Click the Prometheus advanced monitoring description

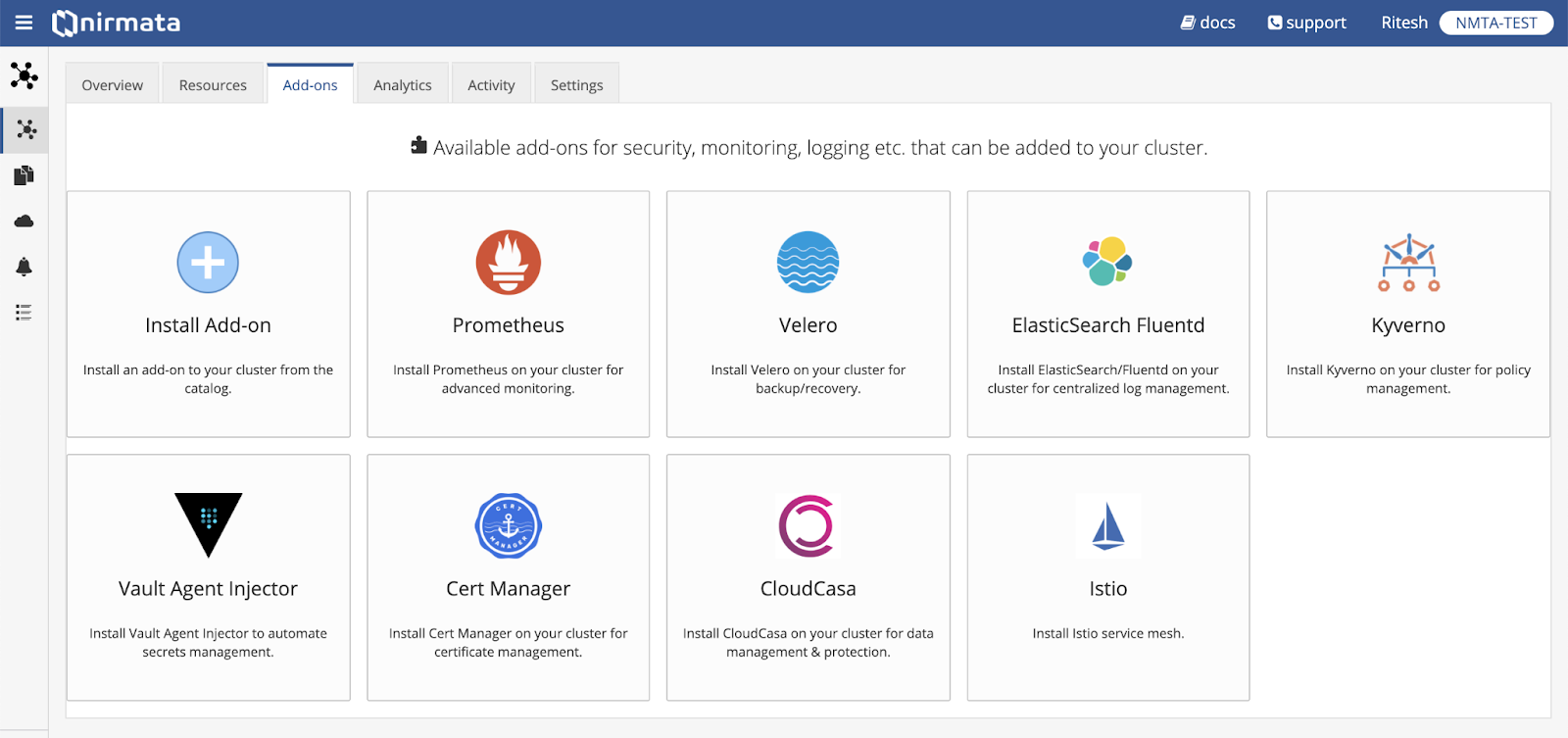(x=508, y=379)
